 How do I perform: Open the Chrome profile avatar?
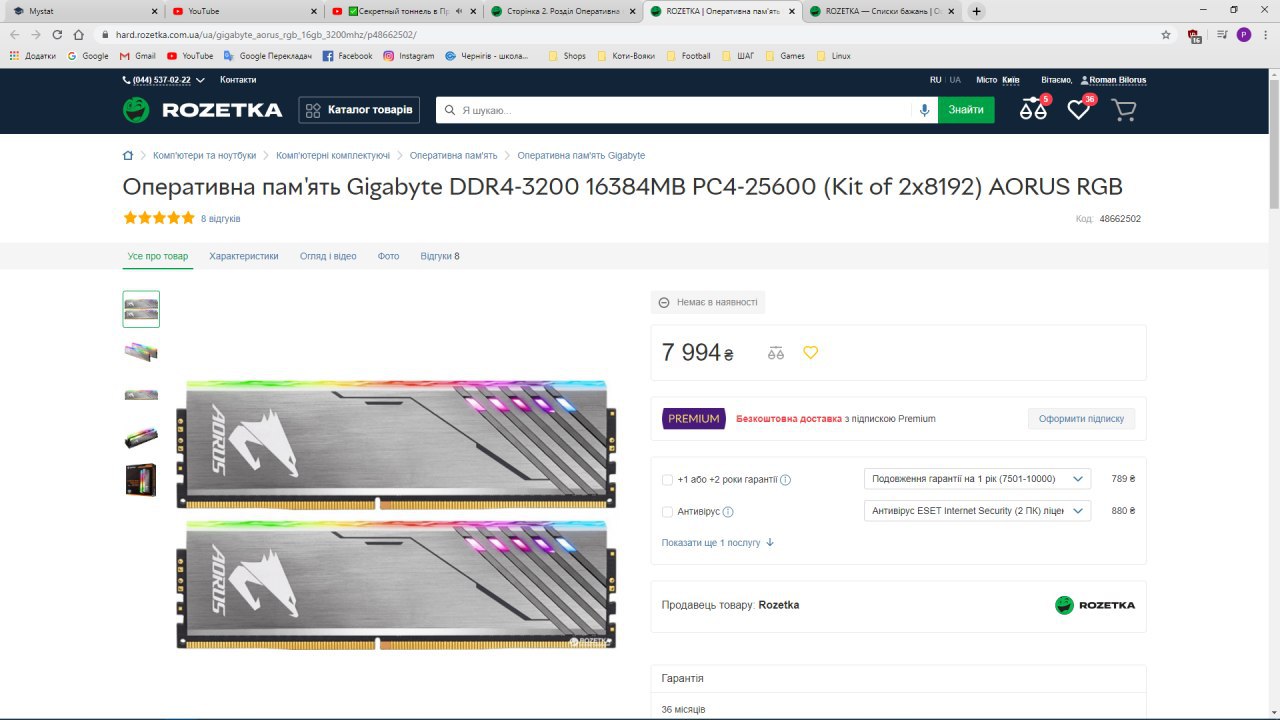[1244, 34]
